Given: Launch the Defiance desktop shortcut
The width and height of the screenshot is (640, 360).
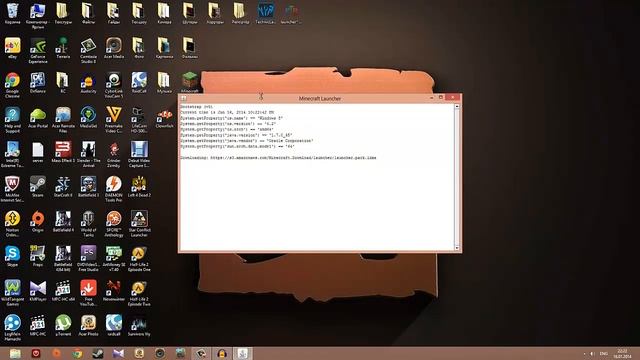Looking at the screenshot, I should [x=38, y=83].
